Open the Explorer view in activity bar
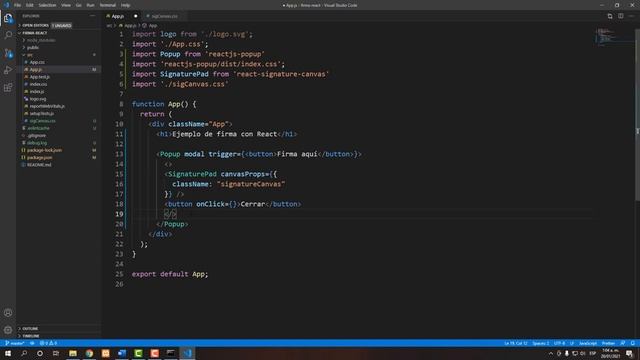 [x=8, y=18]
